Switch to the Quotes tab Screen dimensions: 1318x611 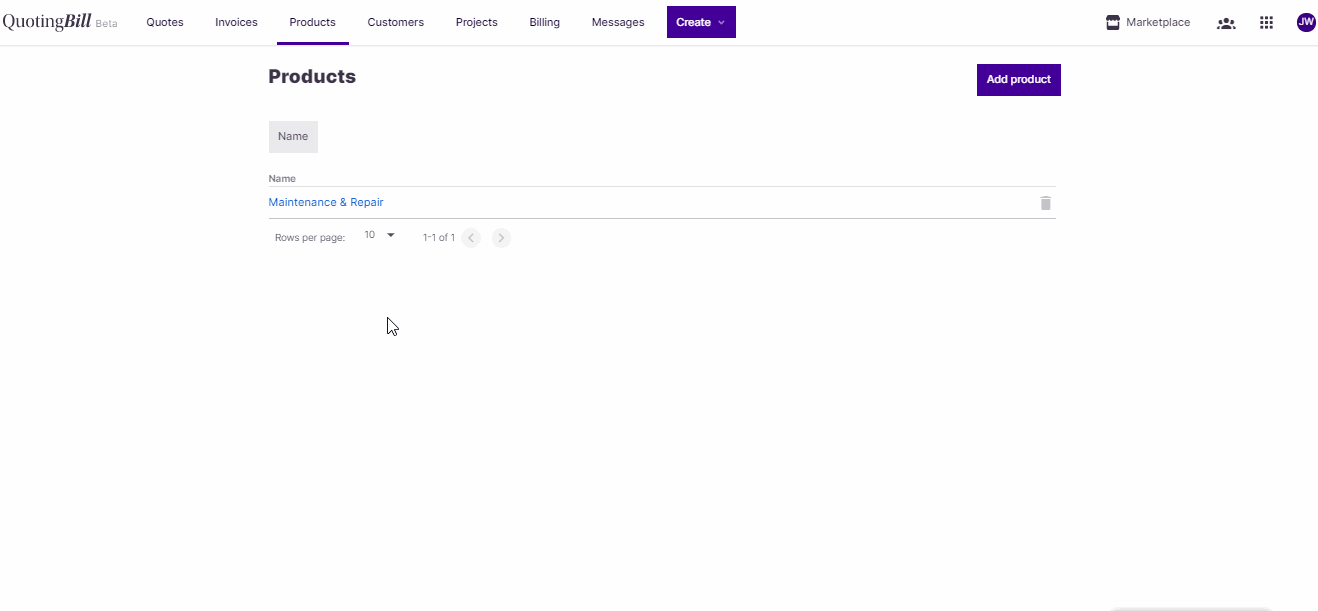coord(165,22)
